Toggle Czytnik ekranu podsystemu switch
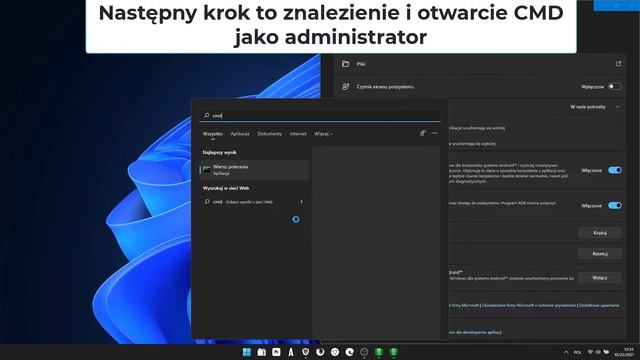The width and height of the screenshot is (640, 360). 615,87
